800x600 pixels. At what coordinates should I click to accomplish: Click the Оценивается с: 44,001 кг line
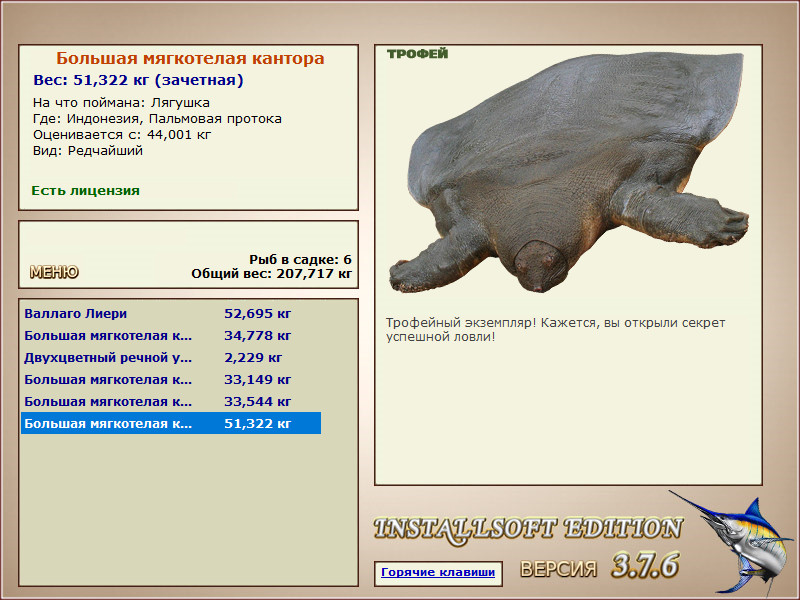122,135
